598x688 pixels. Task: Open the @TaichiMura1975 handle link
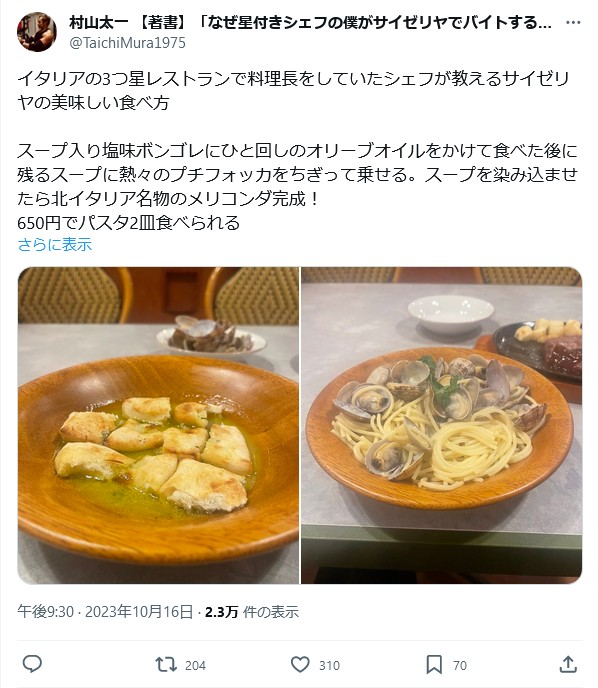127,43
